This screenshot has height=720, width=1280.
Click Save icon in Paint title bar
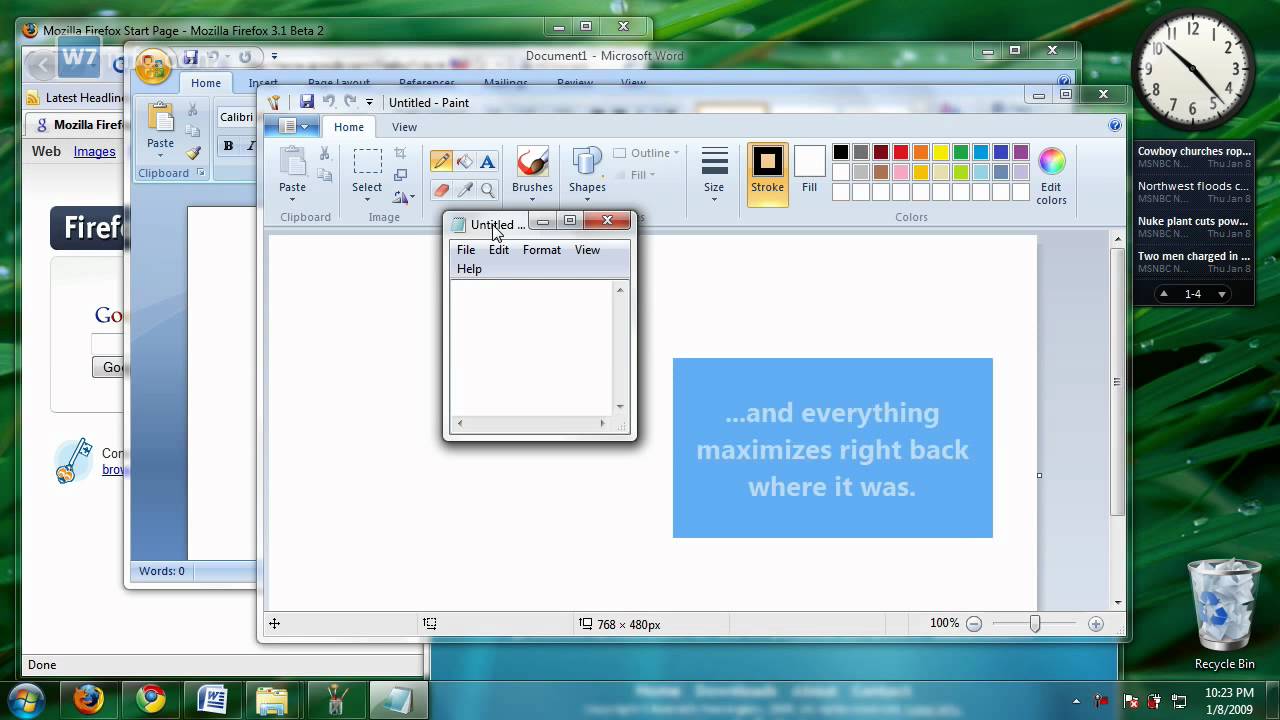[307, 102]
